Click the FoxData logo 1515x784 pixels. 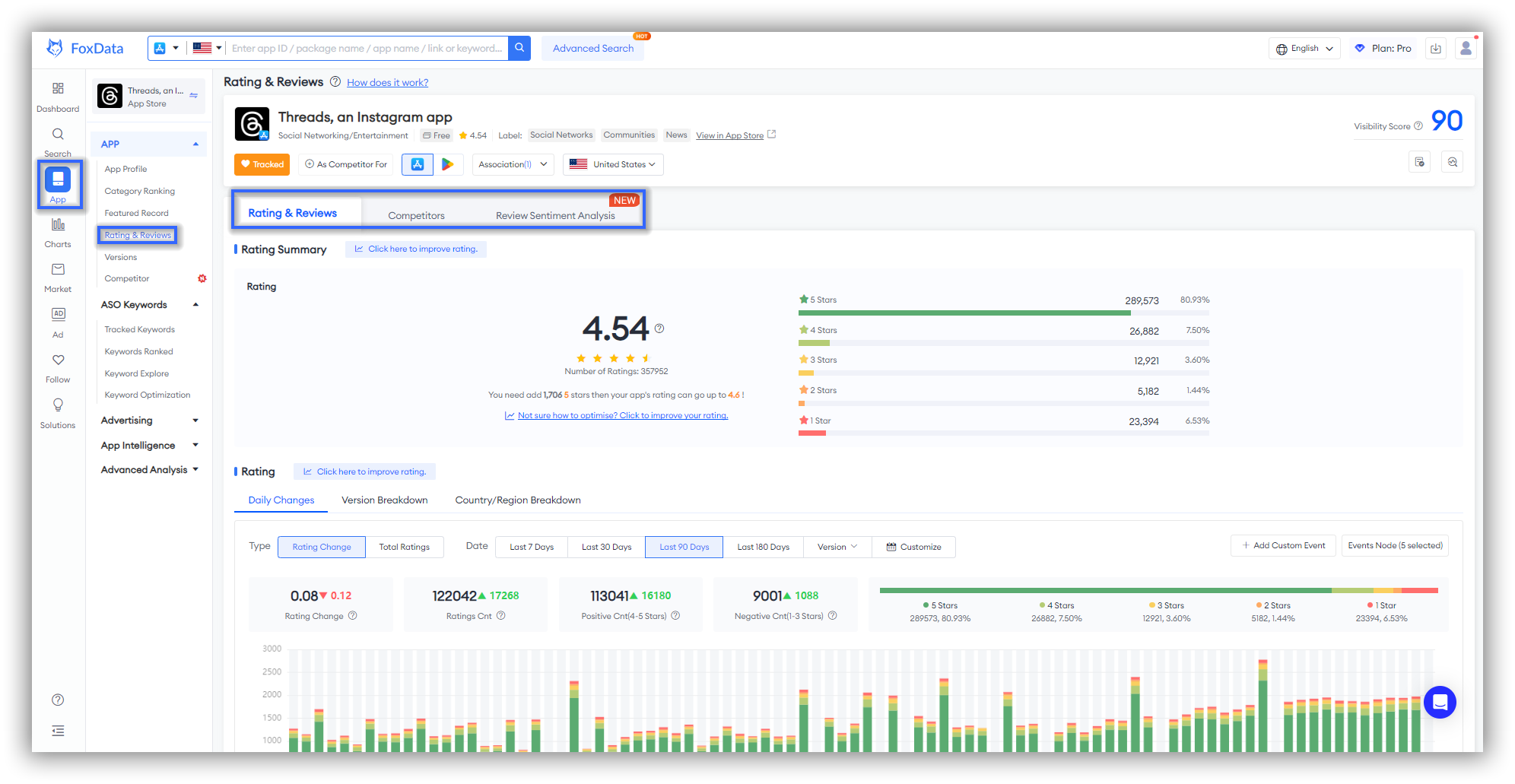point(84,48)
